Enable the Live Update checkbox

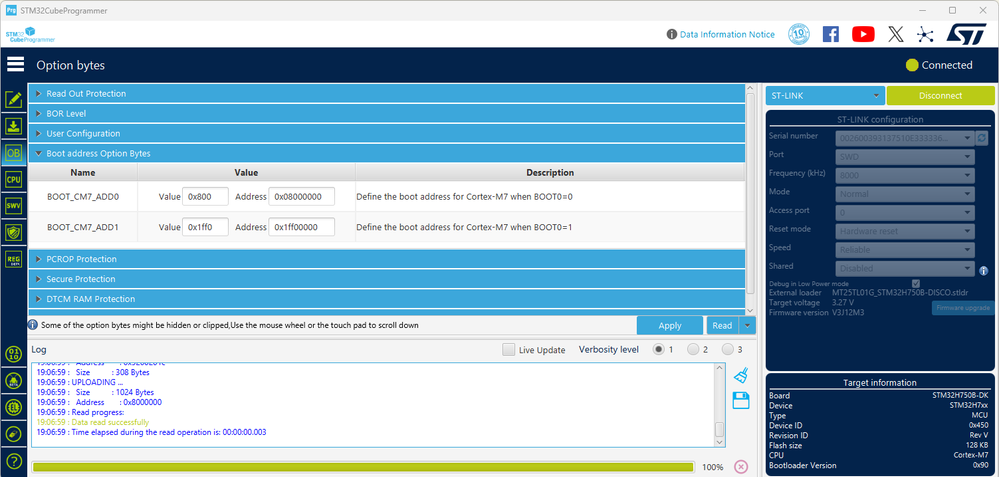pos(508,350)
